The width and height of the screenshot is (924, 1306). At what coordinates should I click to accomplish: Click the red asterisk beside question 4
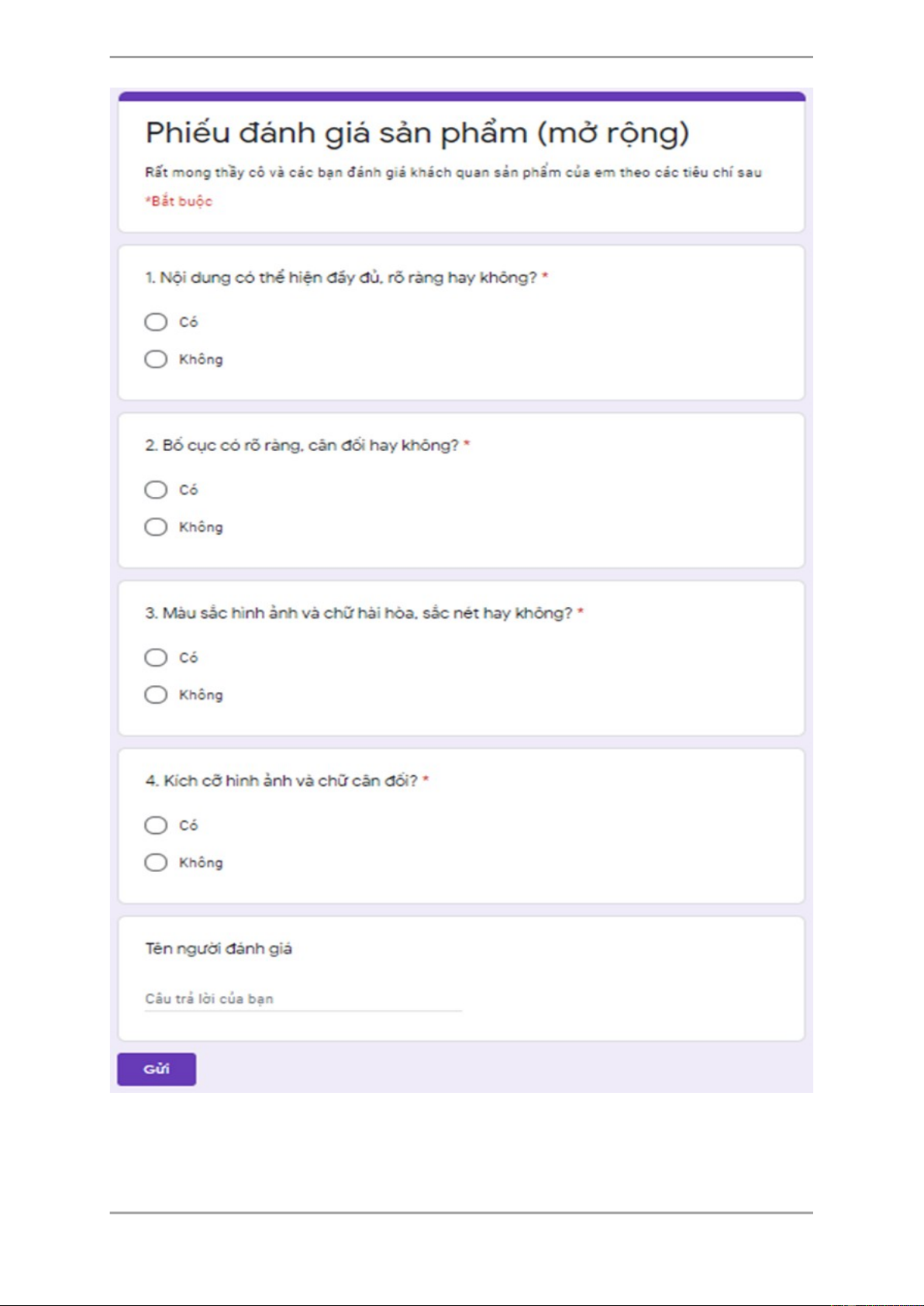(x=426, y=780)
